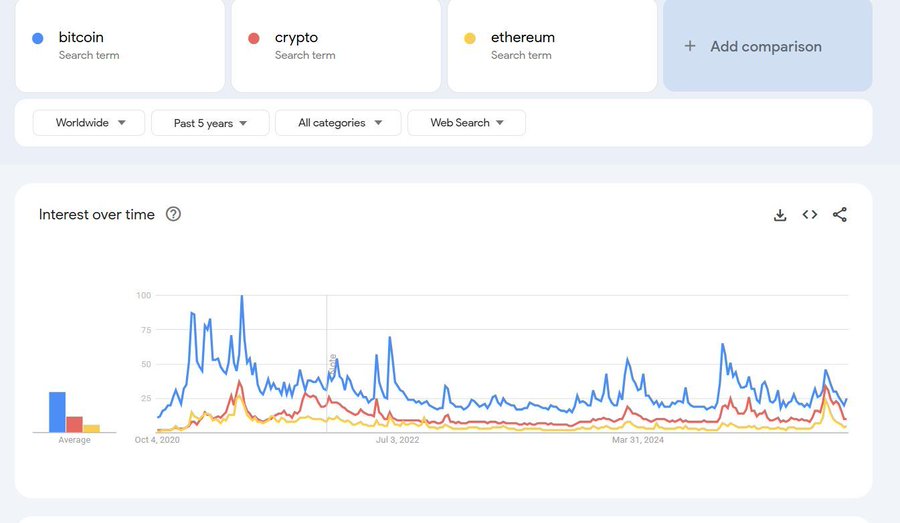
Task: Select the bitcoin search term card
Action: [120, 46]
